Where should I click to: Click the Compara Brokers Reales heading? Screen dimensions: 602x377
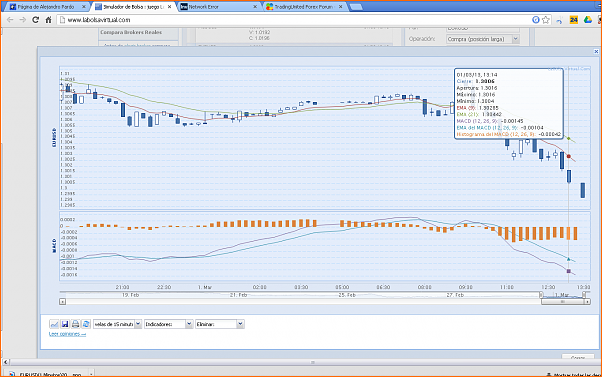pyautogui.click(x=131, y=32)
